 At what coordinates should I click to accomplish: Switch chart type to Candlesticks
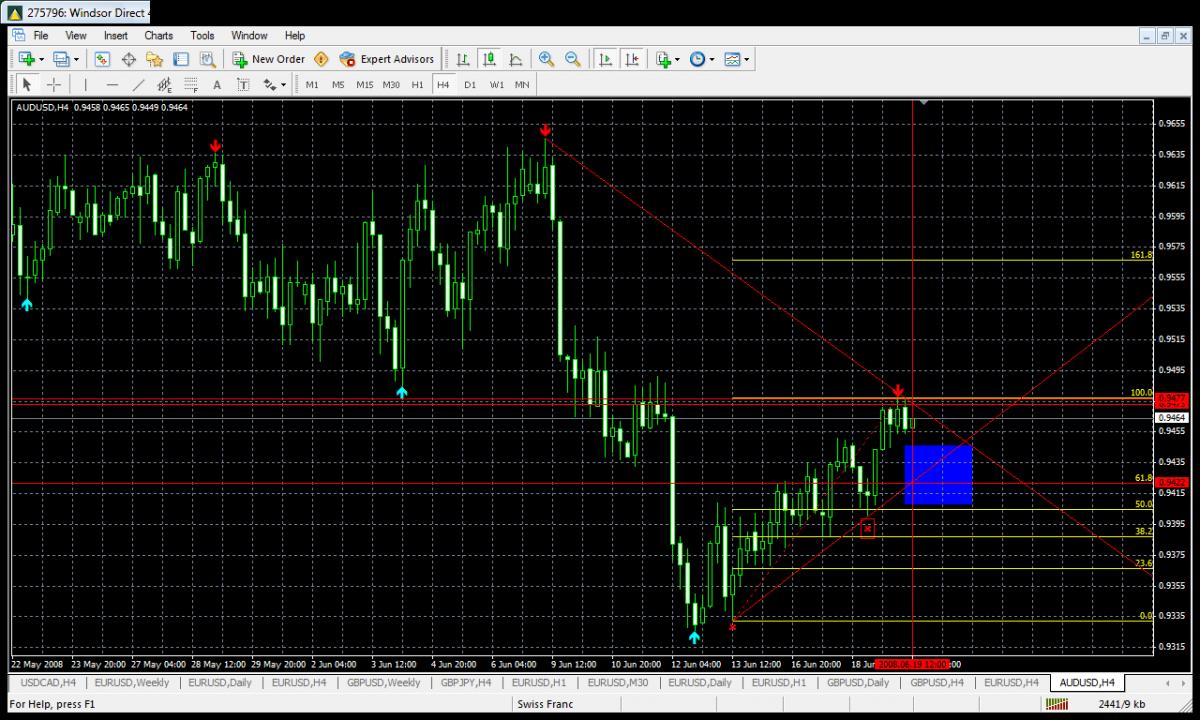[489, 59]
